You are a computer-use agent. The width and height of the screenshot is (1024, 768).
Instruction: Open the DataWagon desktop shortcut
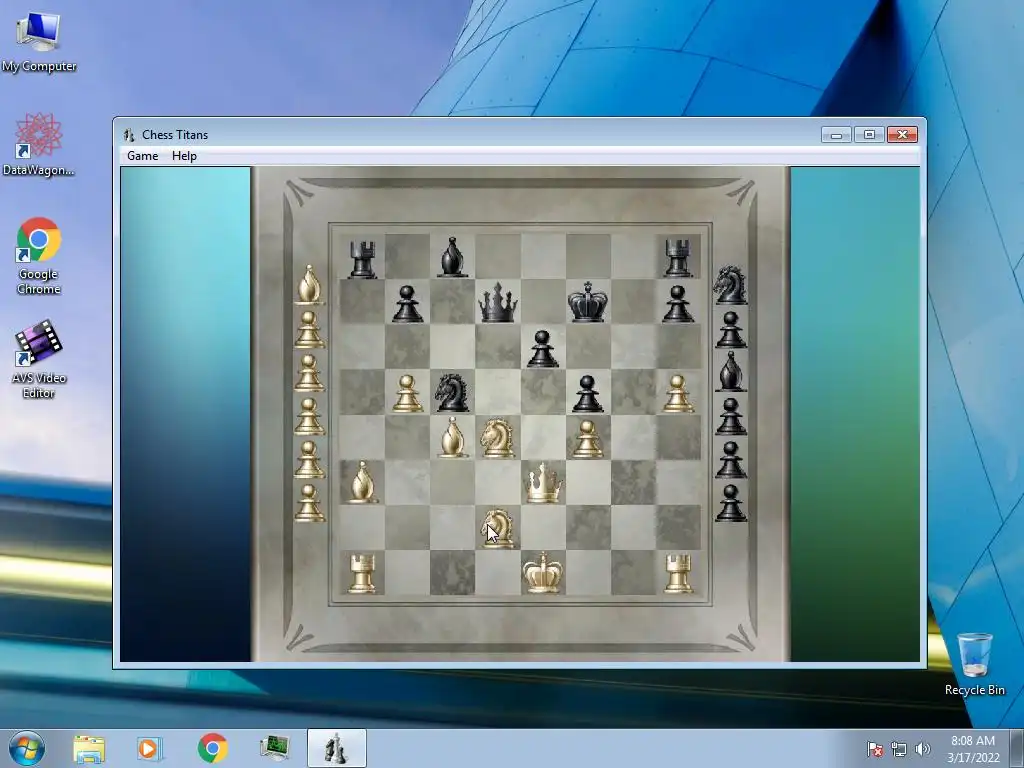[39, 144]
